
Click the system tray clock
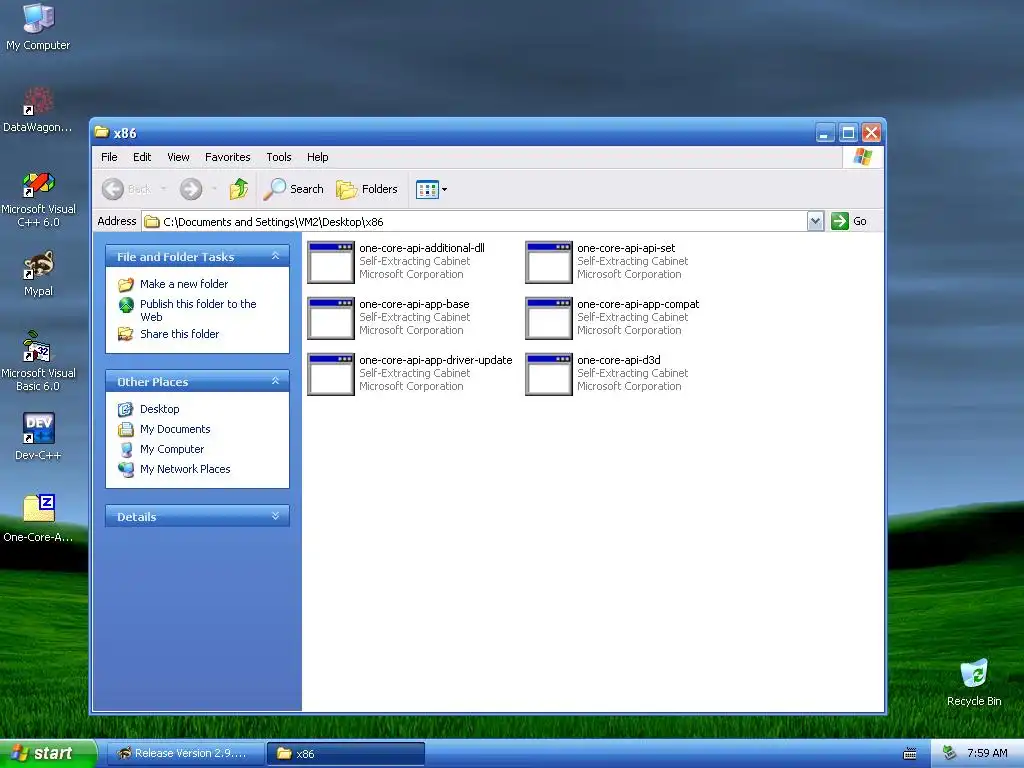(987, 753)
